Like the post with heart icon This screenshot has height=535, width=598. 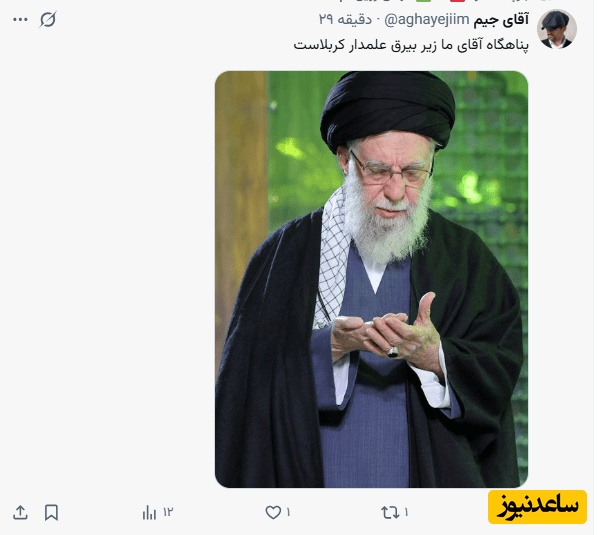(273, 513)
